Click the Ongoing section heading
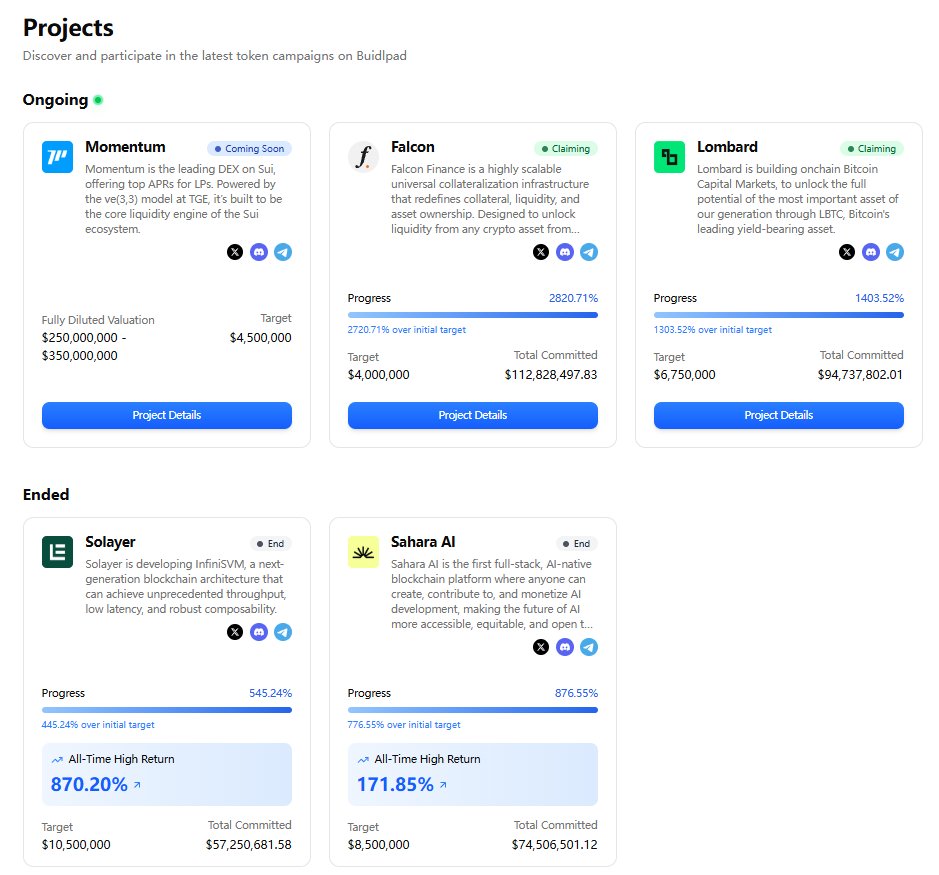Image resolution: width=939 pixels, height=875 pixels. [56, 100]
